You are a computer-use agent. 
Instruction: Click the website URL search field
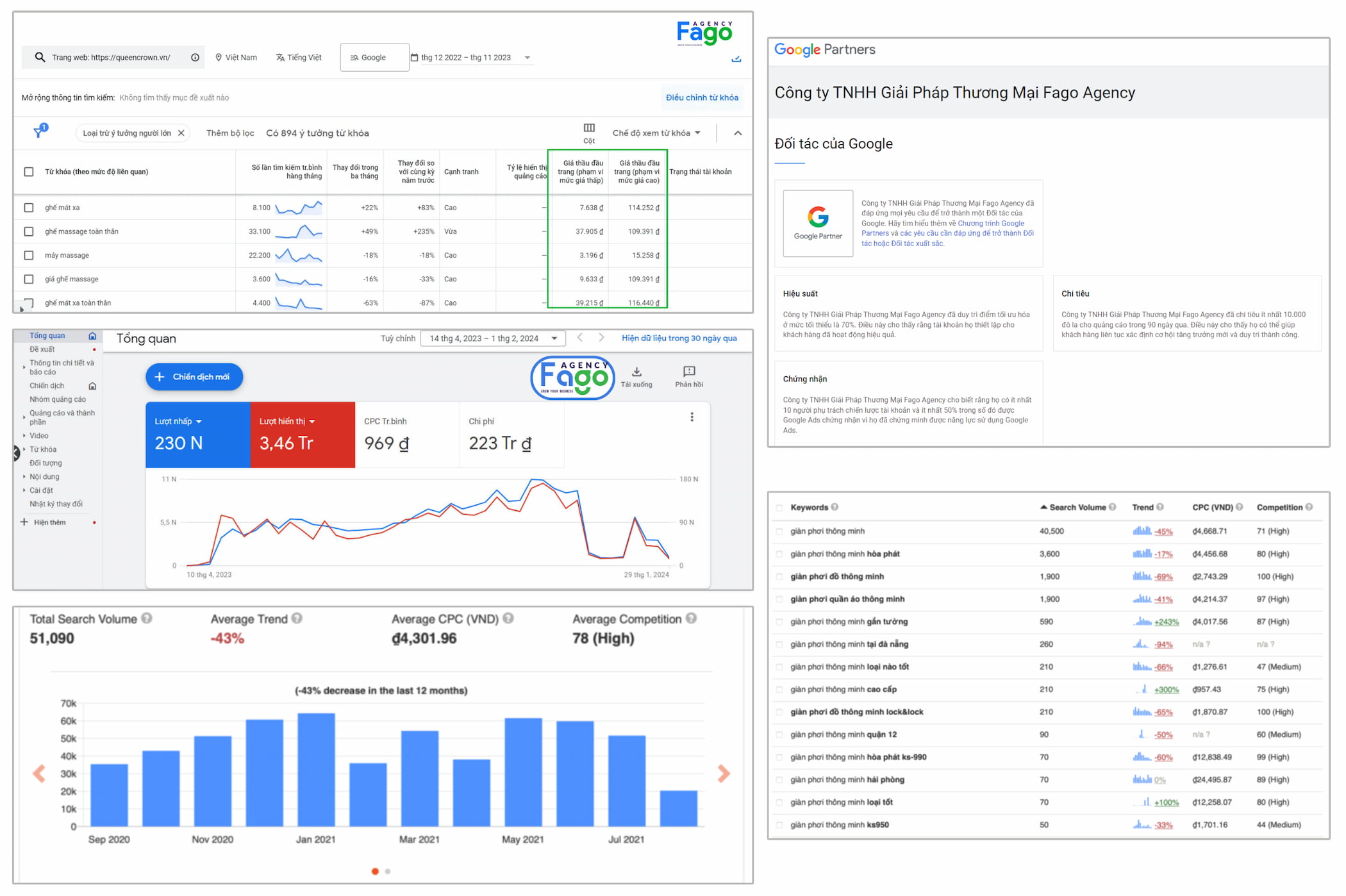coord(113,57)
